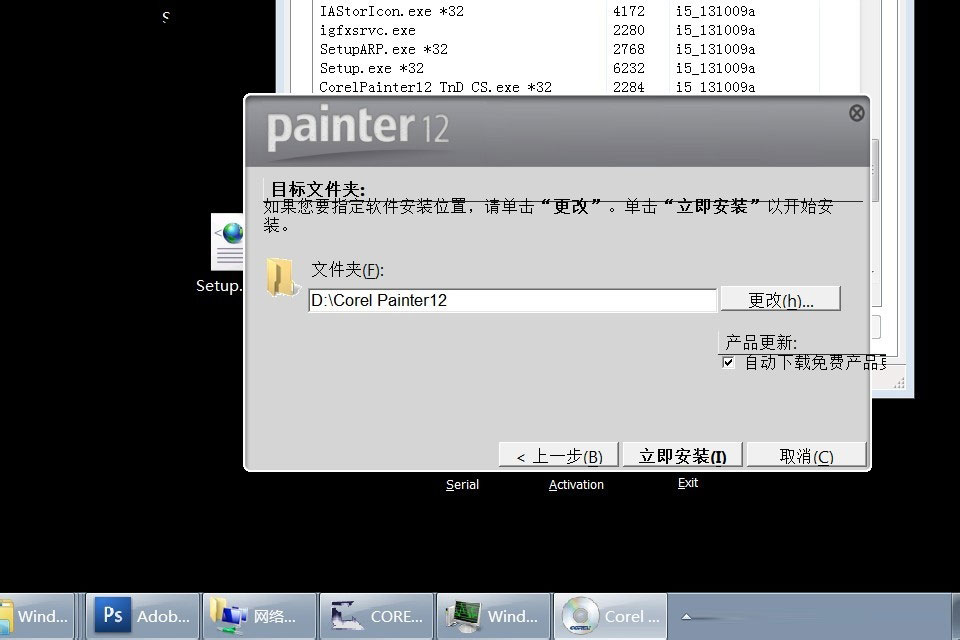This screenshot has width=960, height=640.
Task: Click user name i5_131009a in the SetupARP.exe row
Action: (716, 49)
